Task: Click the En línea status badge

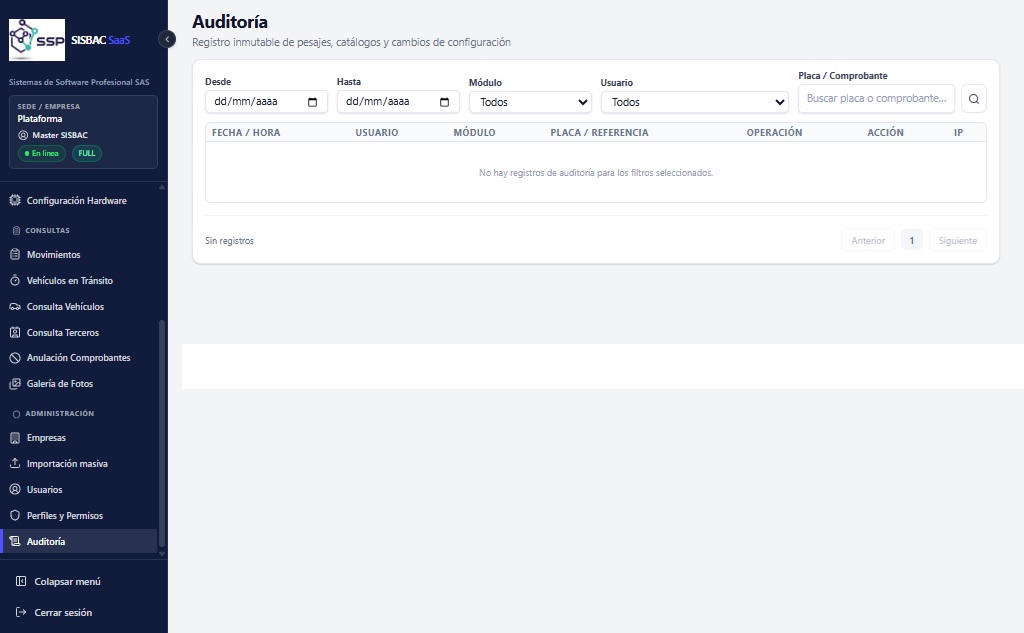Action: click(42, 154)
